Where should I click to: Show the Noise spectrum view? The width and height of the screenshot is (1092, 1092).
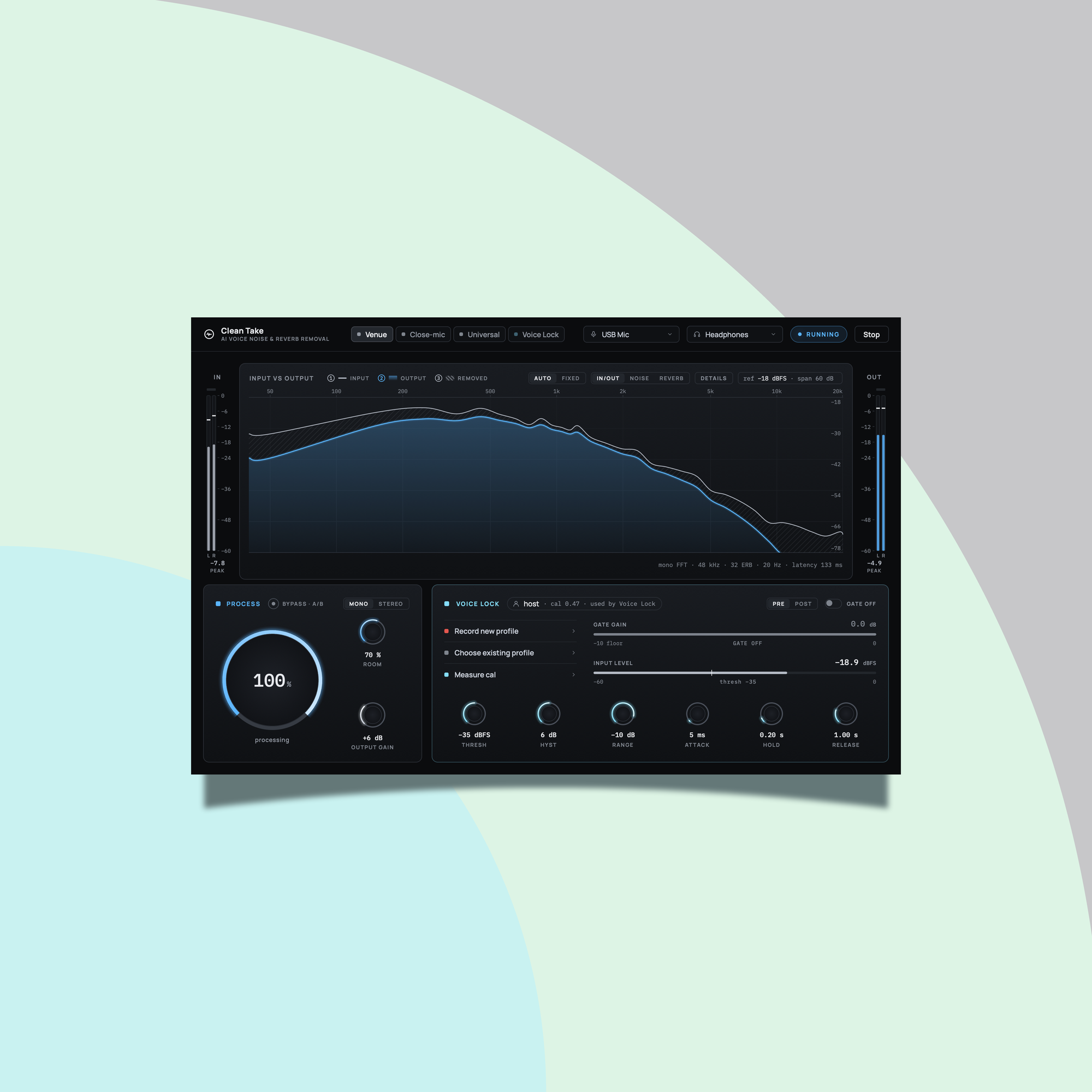639,378
